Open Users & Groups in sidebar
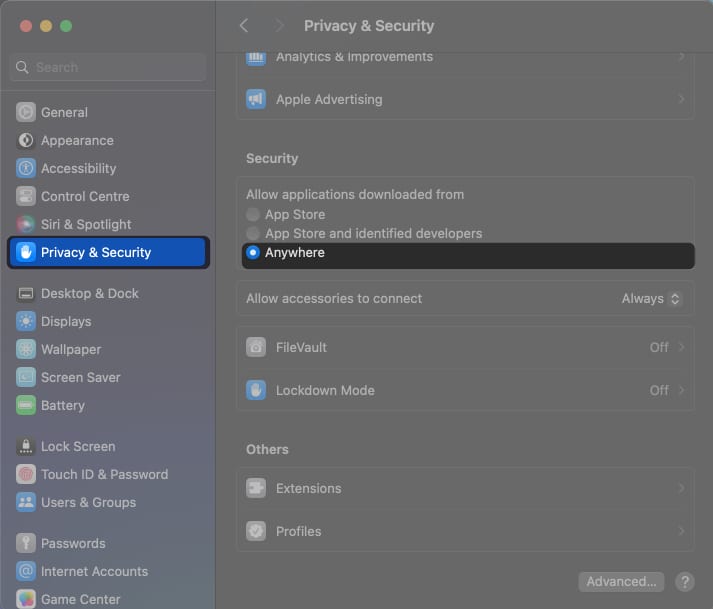 108,502
